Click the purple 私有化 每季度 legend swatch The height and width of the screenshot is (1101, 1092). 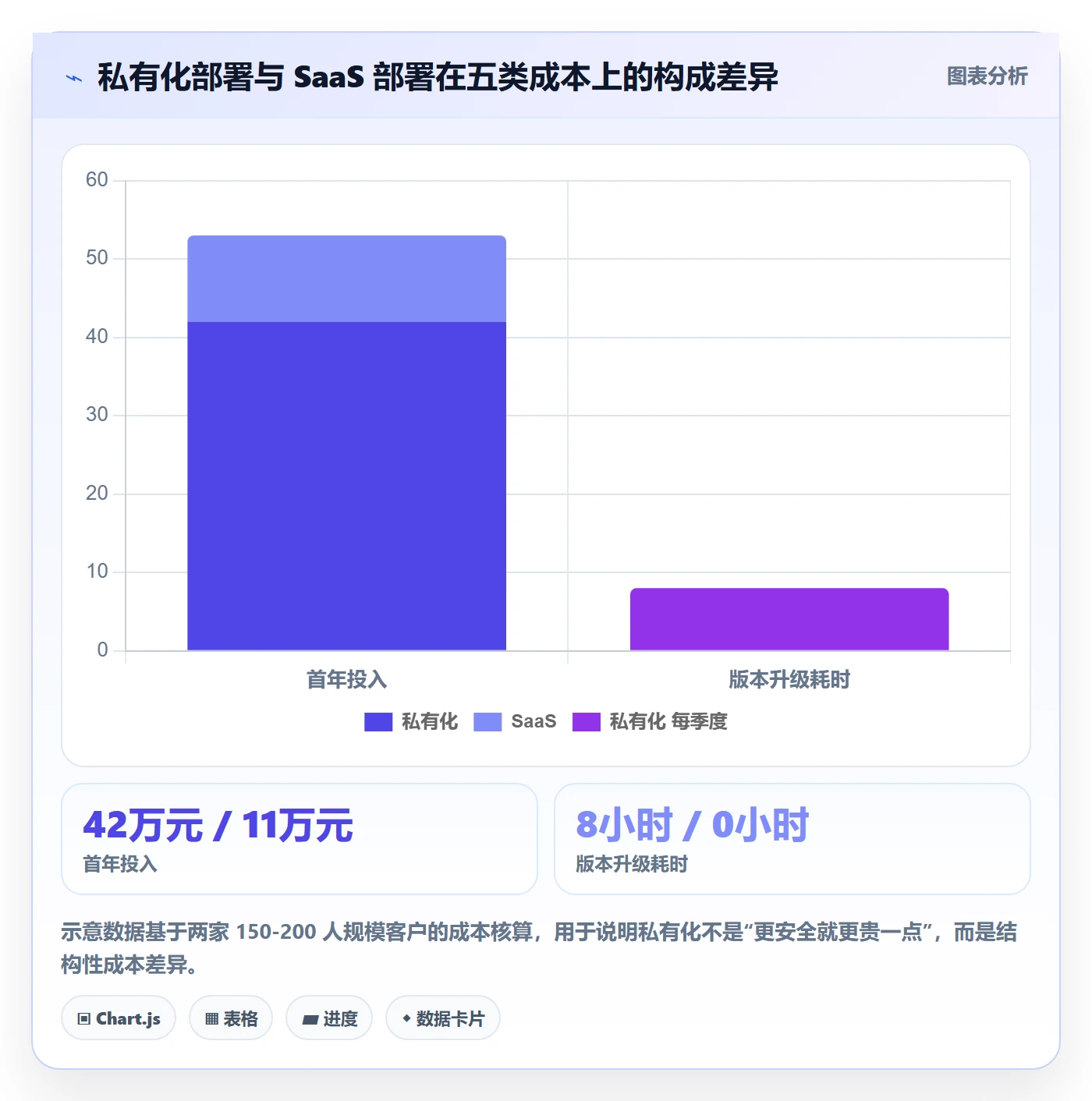tap(587, 722)
